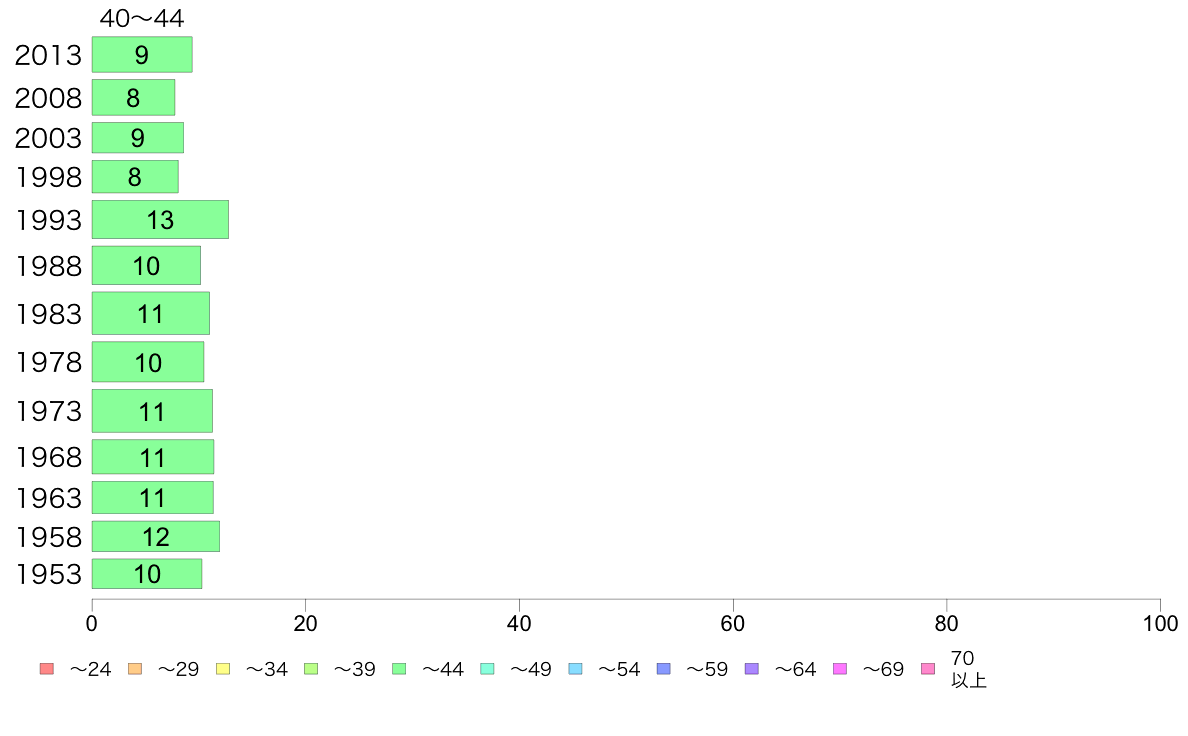Click the blue ~59 legend swatch
Image resolution: width=1188 pixels, height=736 pixels.
coord(664,669)
